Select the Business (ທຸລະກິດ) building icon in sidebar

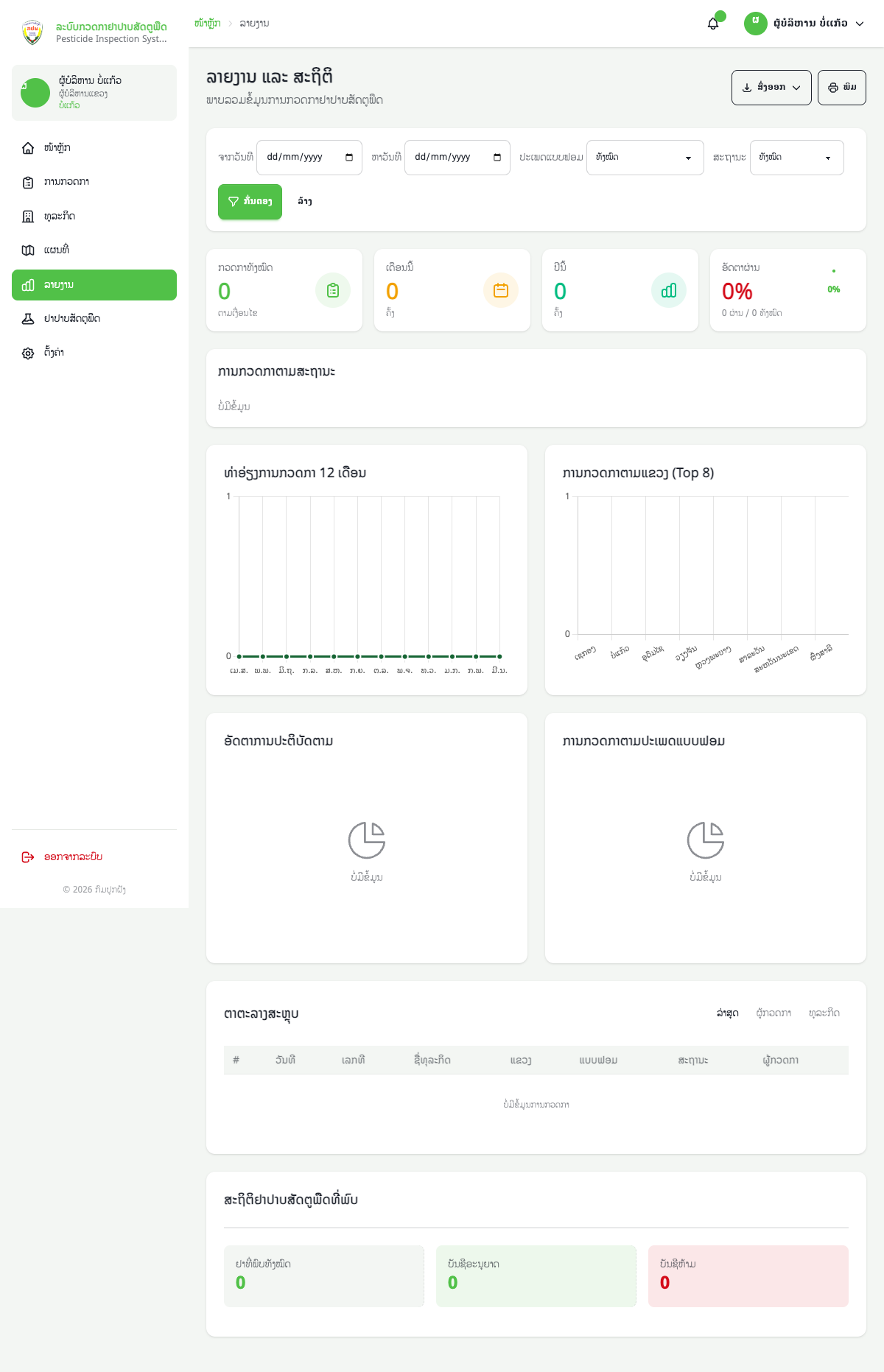28,217
